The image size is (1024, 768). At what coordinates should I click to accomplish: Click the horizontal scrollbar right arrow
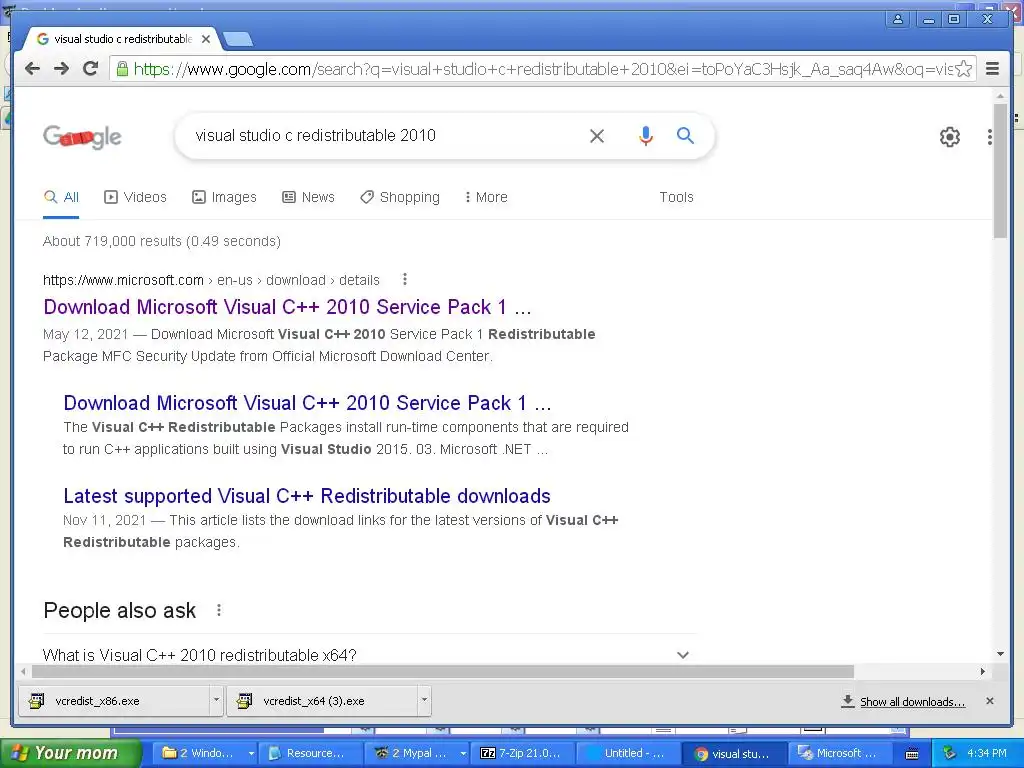pyautogui.click(x=983, y=671)
